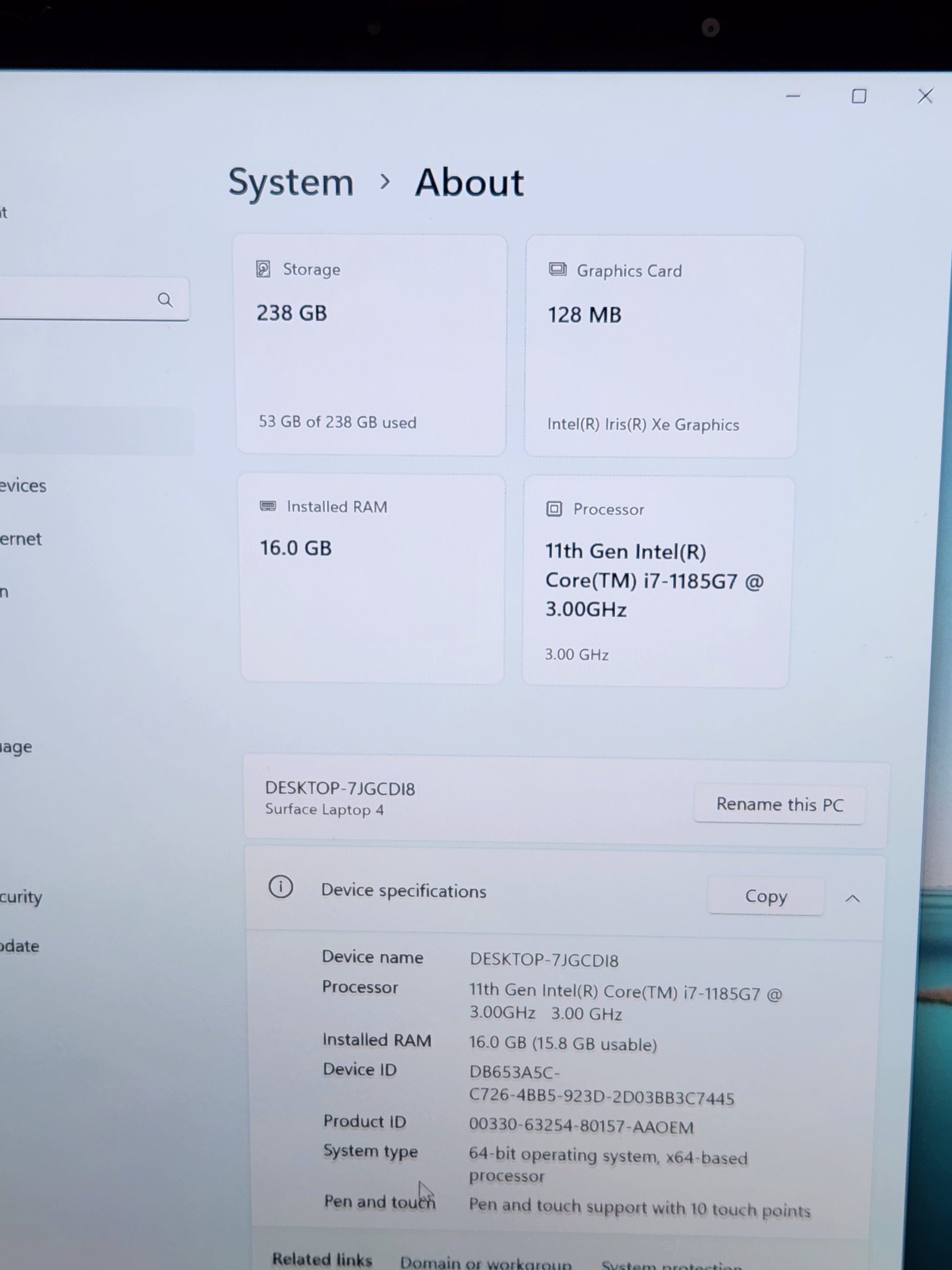Select the sidebar item ending in "evices"
The image size is (952, 1270).
(23, 486)
